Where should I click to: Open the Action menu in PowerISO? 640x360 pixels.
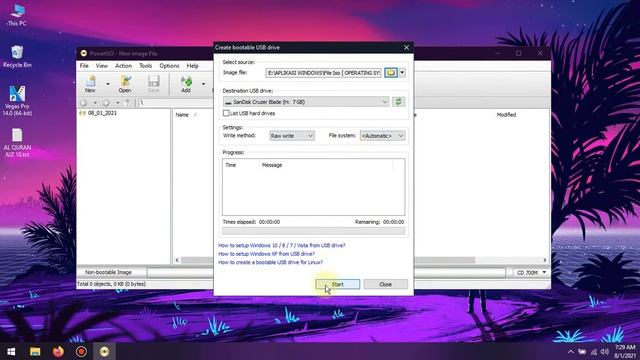[123, 66]
